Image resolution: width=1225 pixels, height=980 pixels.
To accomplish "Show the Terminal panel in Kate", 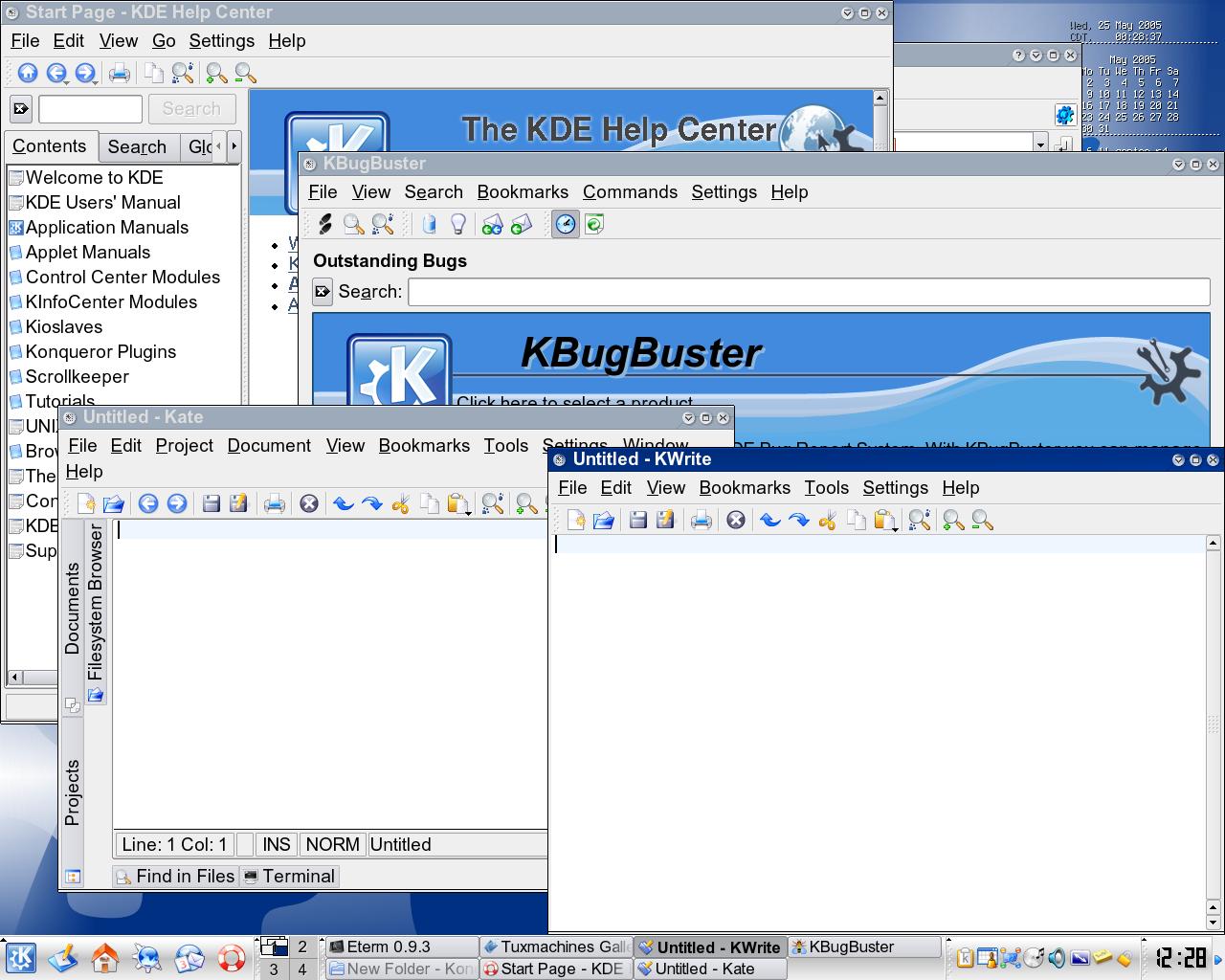I will (289, 876).
